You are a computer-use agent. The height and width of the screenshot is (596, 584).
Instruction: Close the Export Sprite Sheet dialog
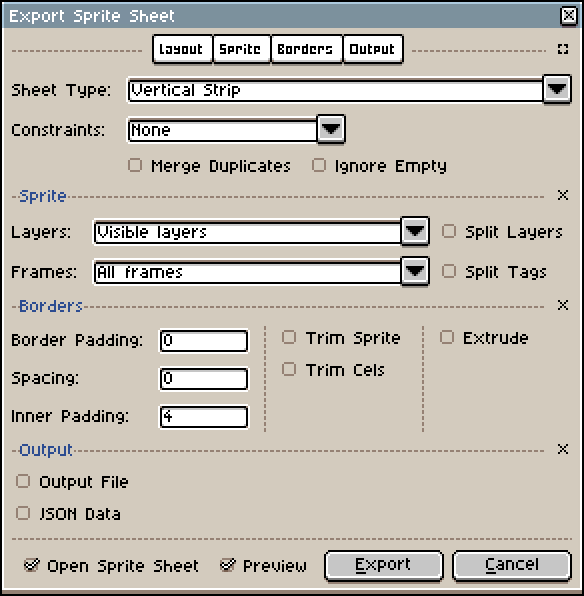coord(568,16)
